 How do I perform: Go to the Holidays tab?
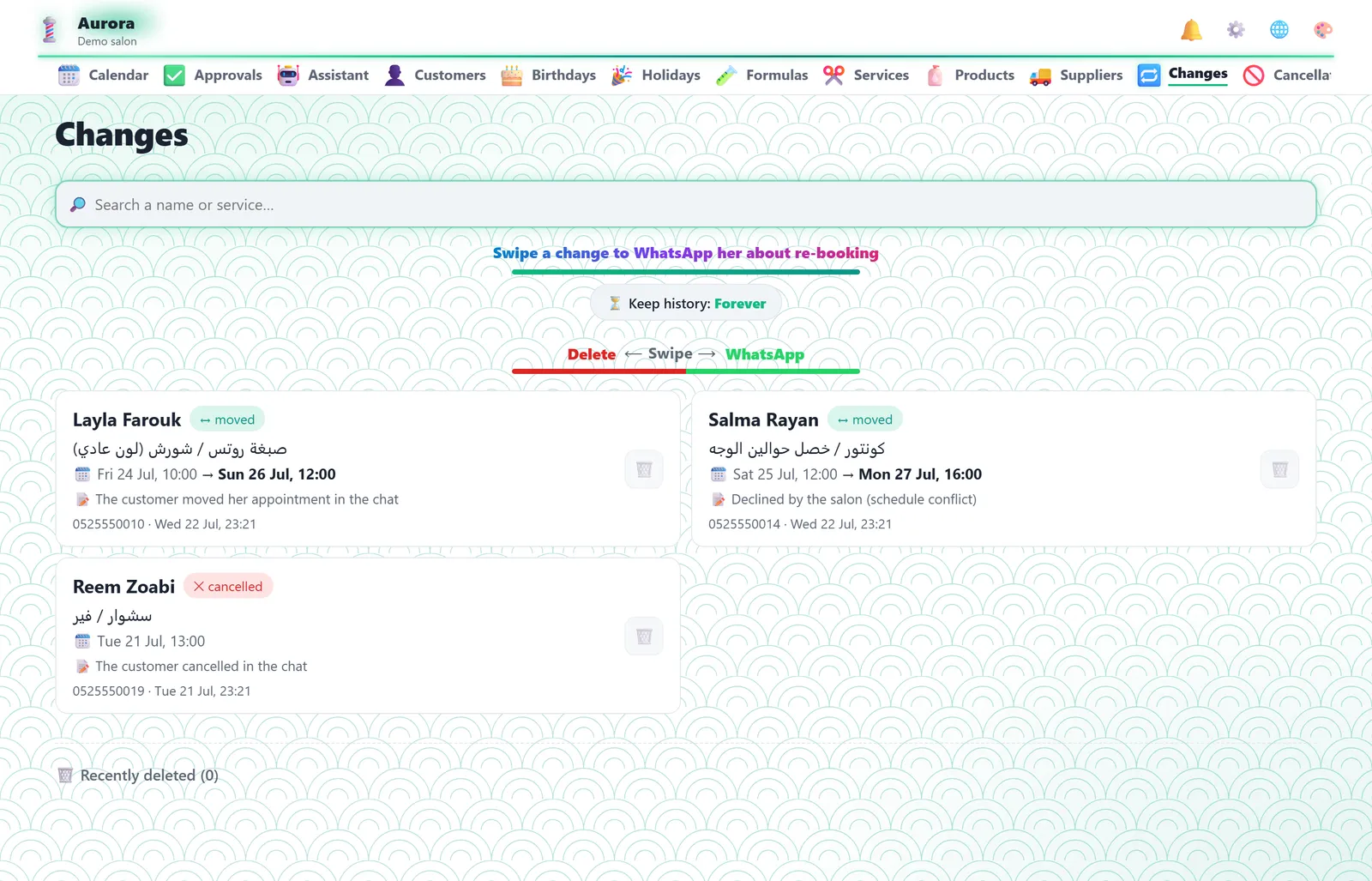click(x=656, y=75)
